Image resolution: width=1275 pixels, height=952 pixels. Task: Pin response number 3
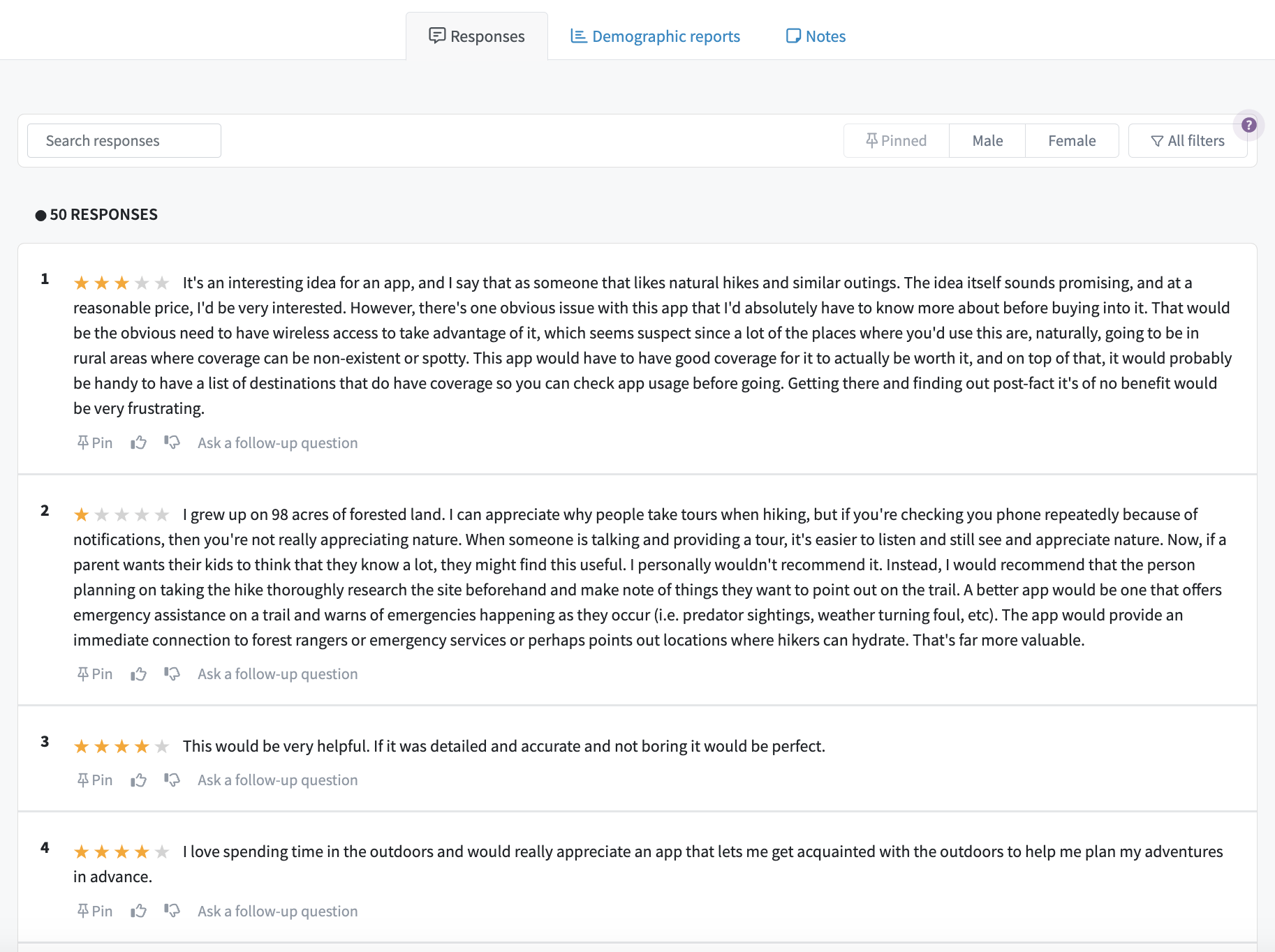point(94,780)
